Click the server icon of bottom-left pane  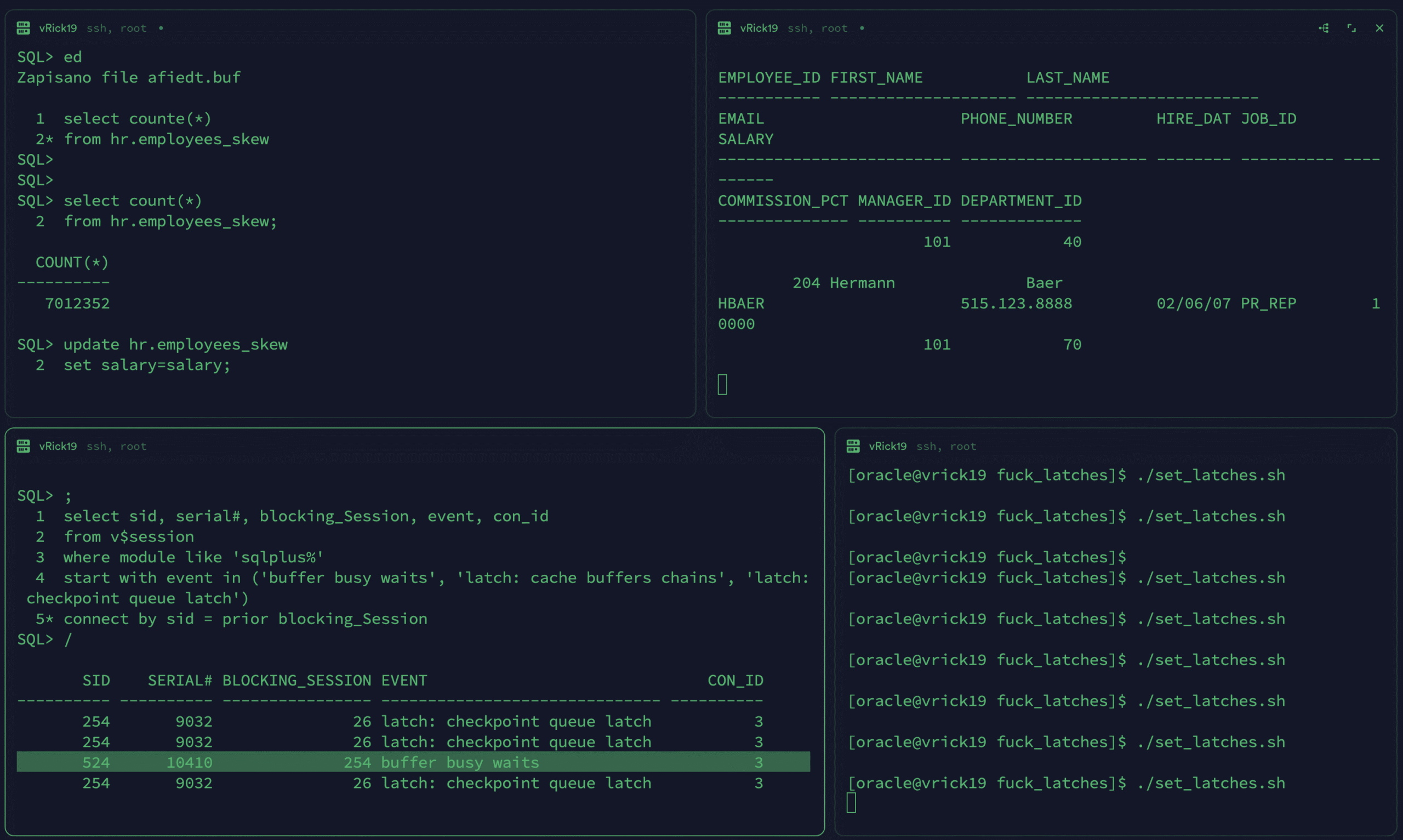point(23,446)
